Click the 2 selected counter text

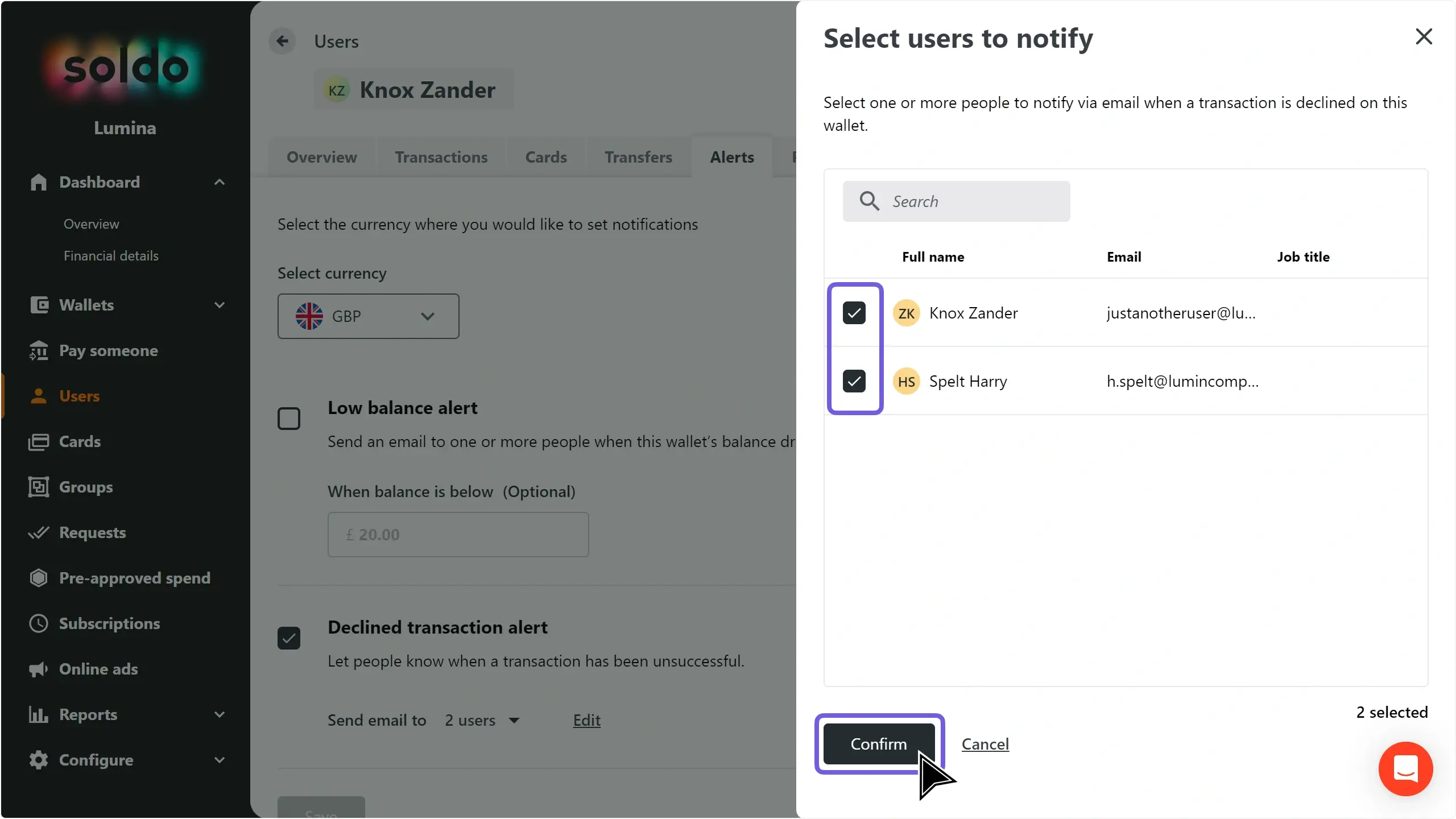1392,712
